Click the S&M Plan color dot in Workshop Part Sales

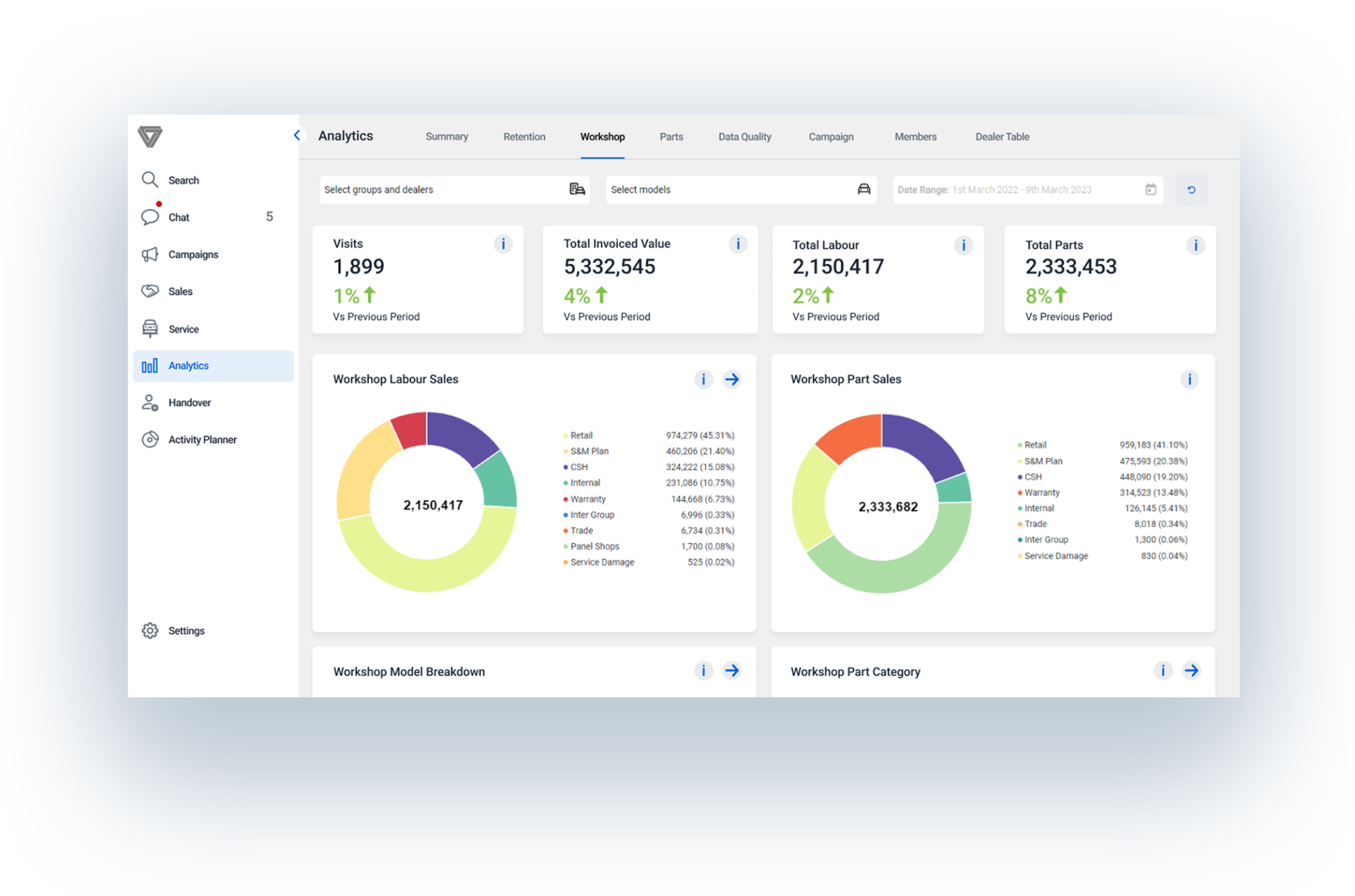click(1019, 461)
